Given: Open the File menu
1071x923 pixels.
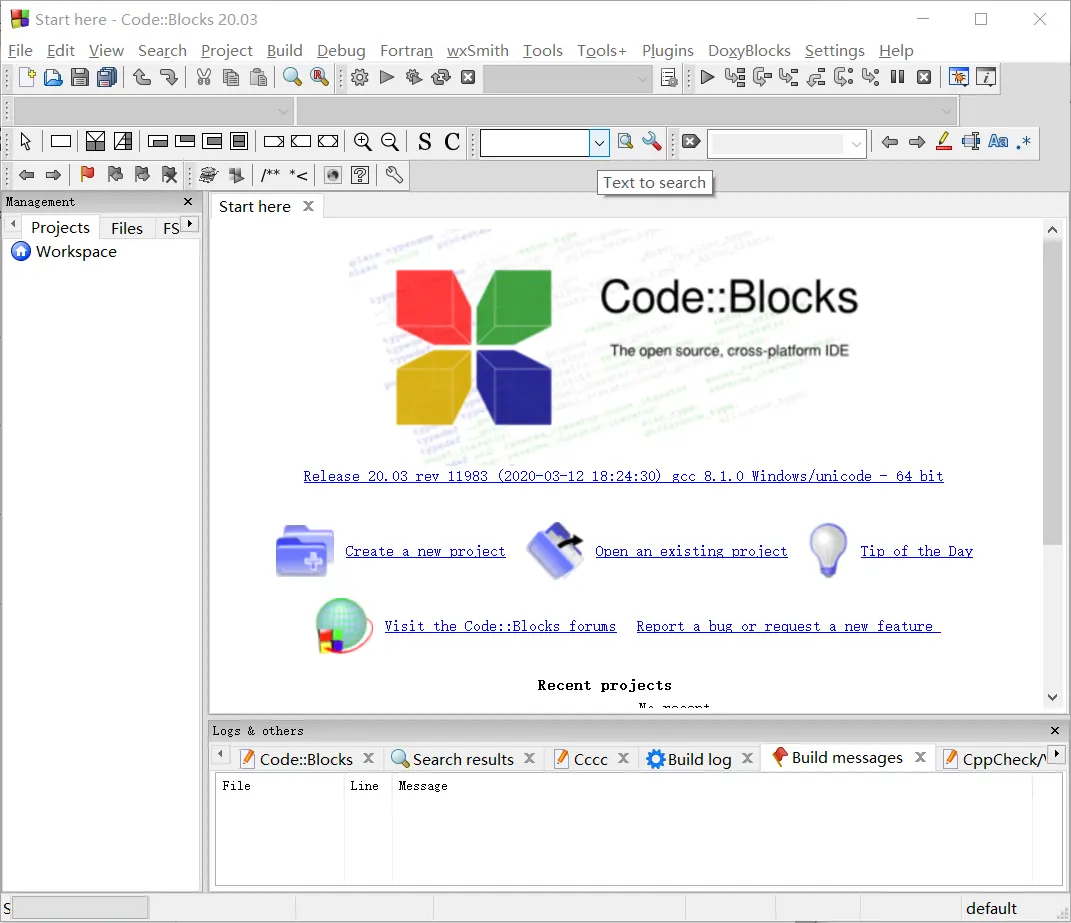Looking at the screenshot, I should [20, 51].
